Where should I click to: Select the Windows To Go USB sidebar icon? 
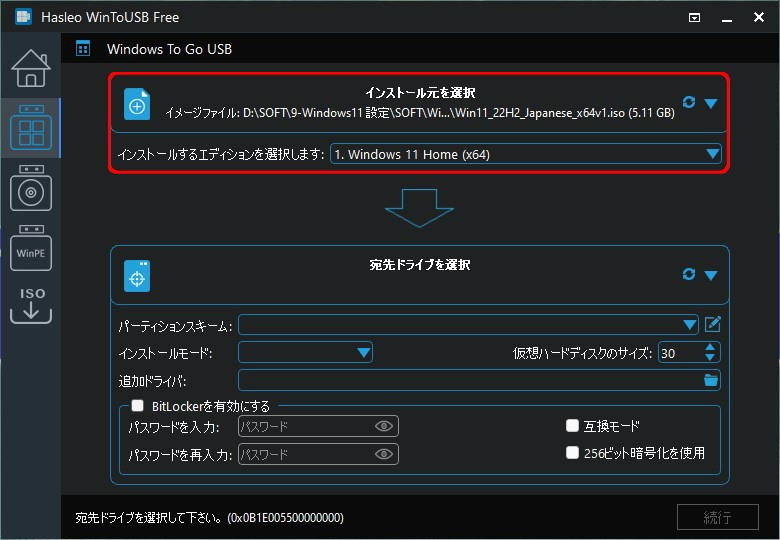coord(31,127)
